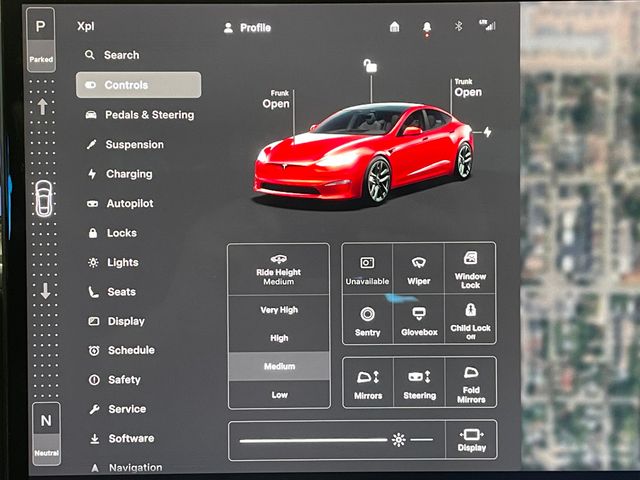Image resolution: width=640 pixels, height=480 pixels.
Task: Click the satellite map view
Action: click(x=580, y=237)
